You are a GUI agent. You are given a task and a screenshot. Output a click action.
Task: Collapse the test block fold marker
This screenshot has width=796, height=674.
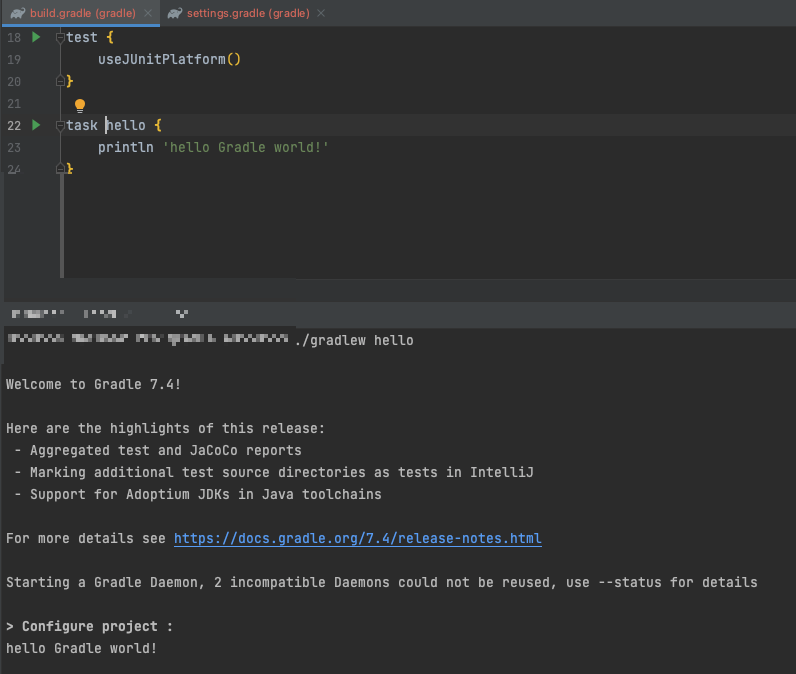tap(60, 38)
